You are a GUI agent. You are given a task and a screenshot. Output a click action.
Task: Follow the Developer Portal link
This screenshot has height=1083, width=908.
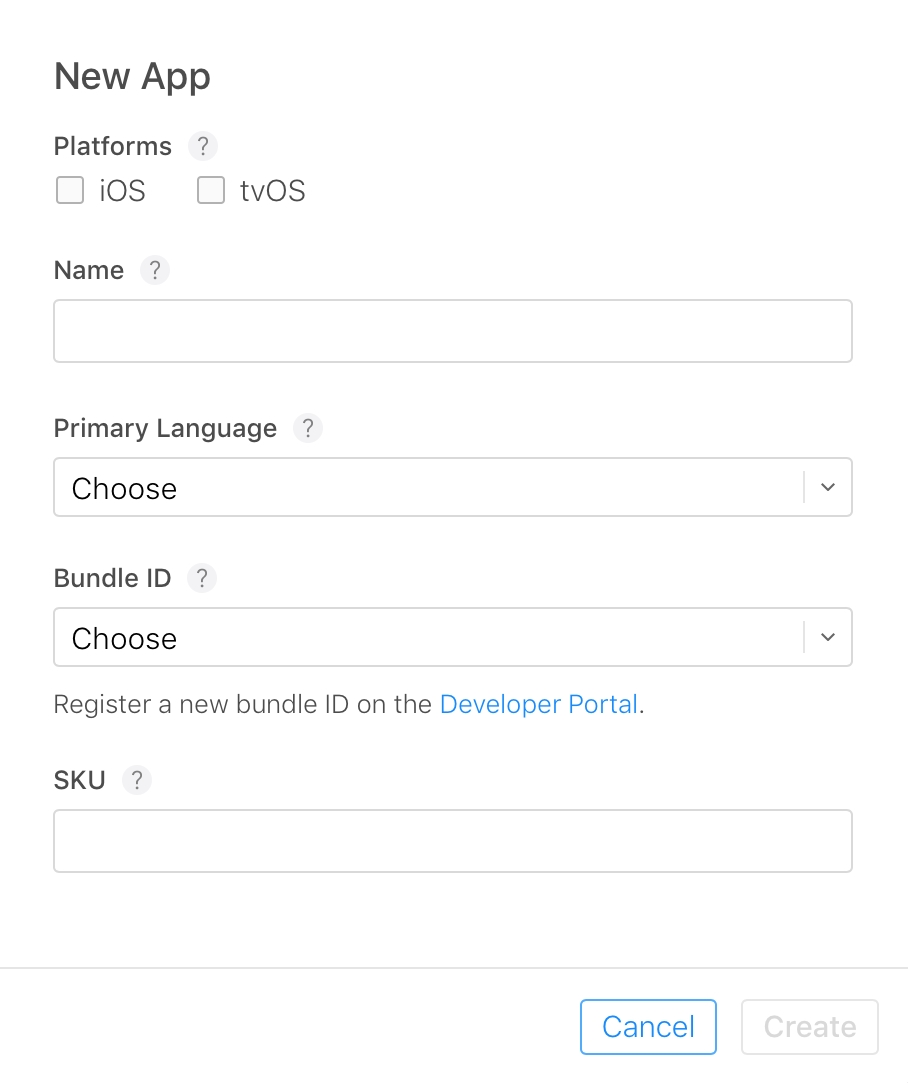tap(539, 705)
